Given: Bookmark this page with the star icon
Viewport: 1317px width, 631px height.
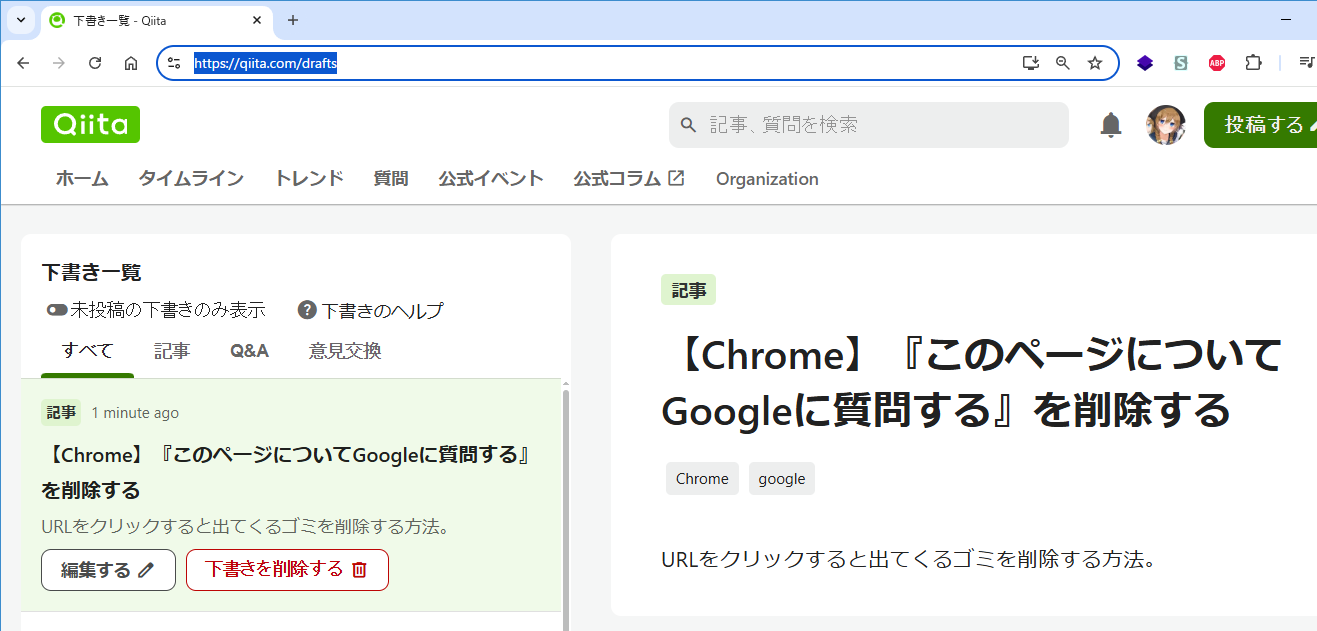Looking at the screenshot, I should (1095, 63).
